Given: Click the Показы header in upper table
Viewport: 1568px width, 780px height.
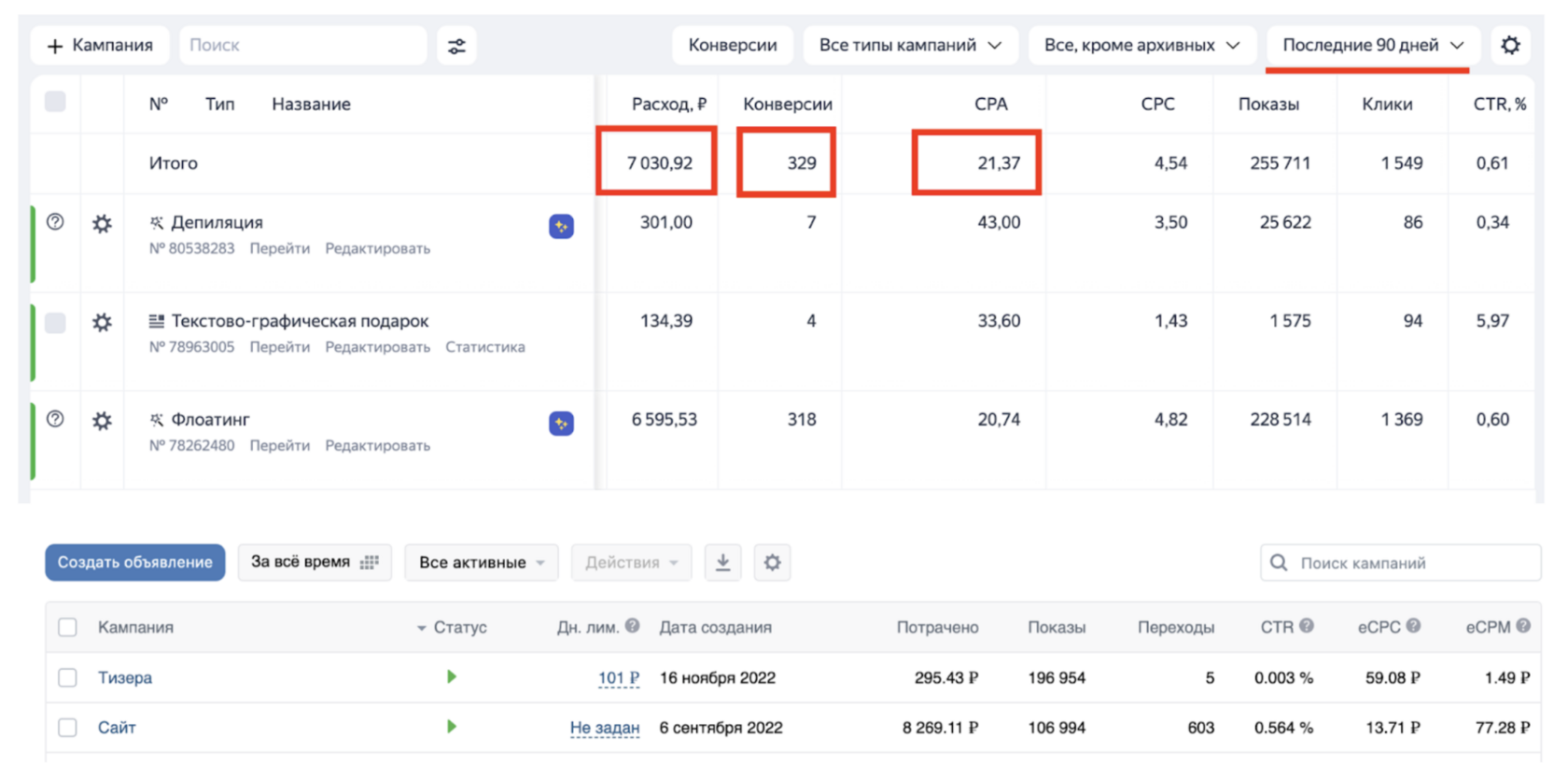Looking at the screenshot, I should click(x=1269, y=104).
